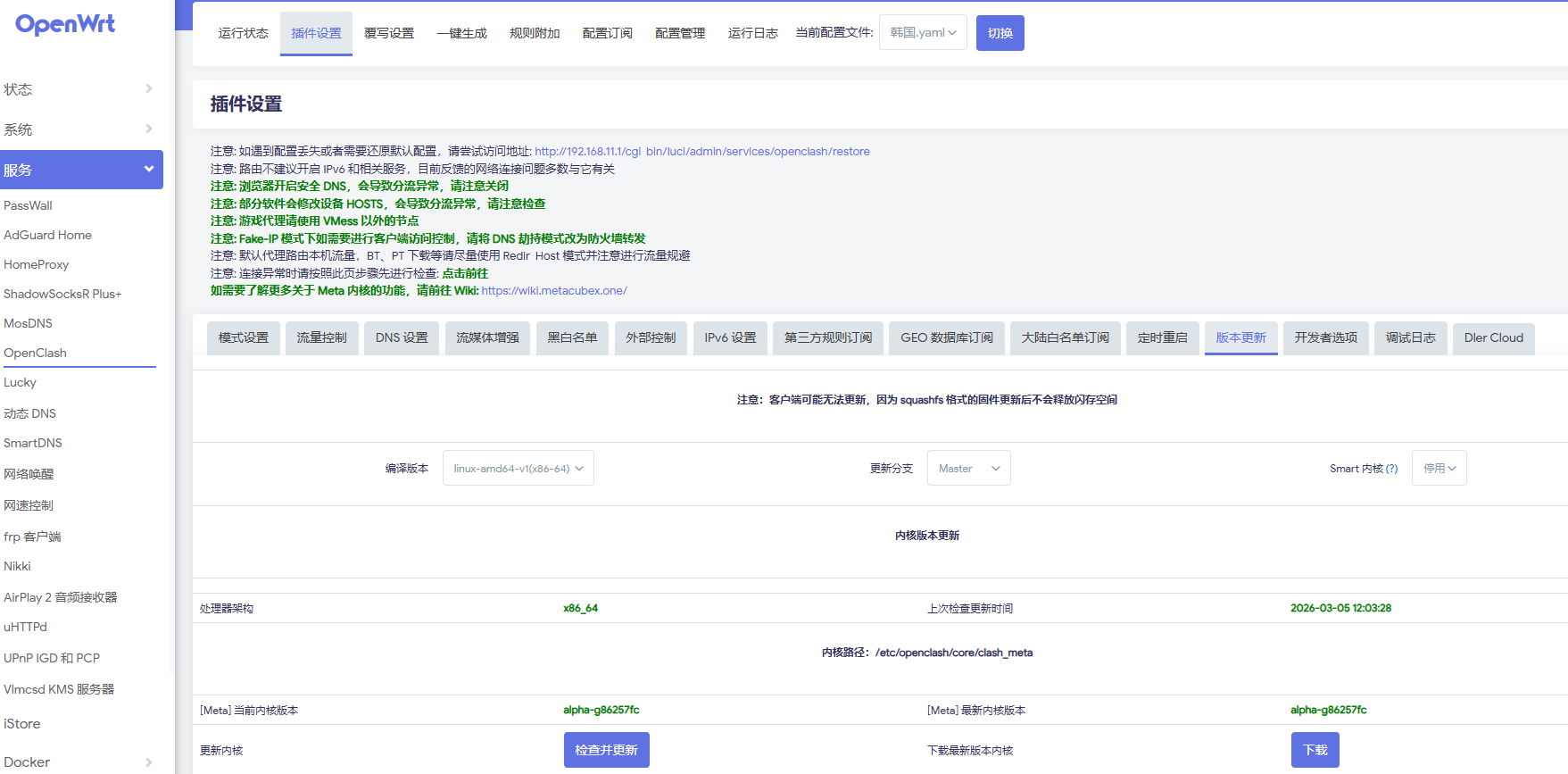The width and height of the screenshot is (1568, 774).
Task: Click the 检查并更新 kernel button
Action: 607,750
